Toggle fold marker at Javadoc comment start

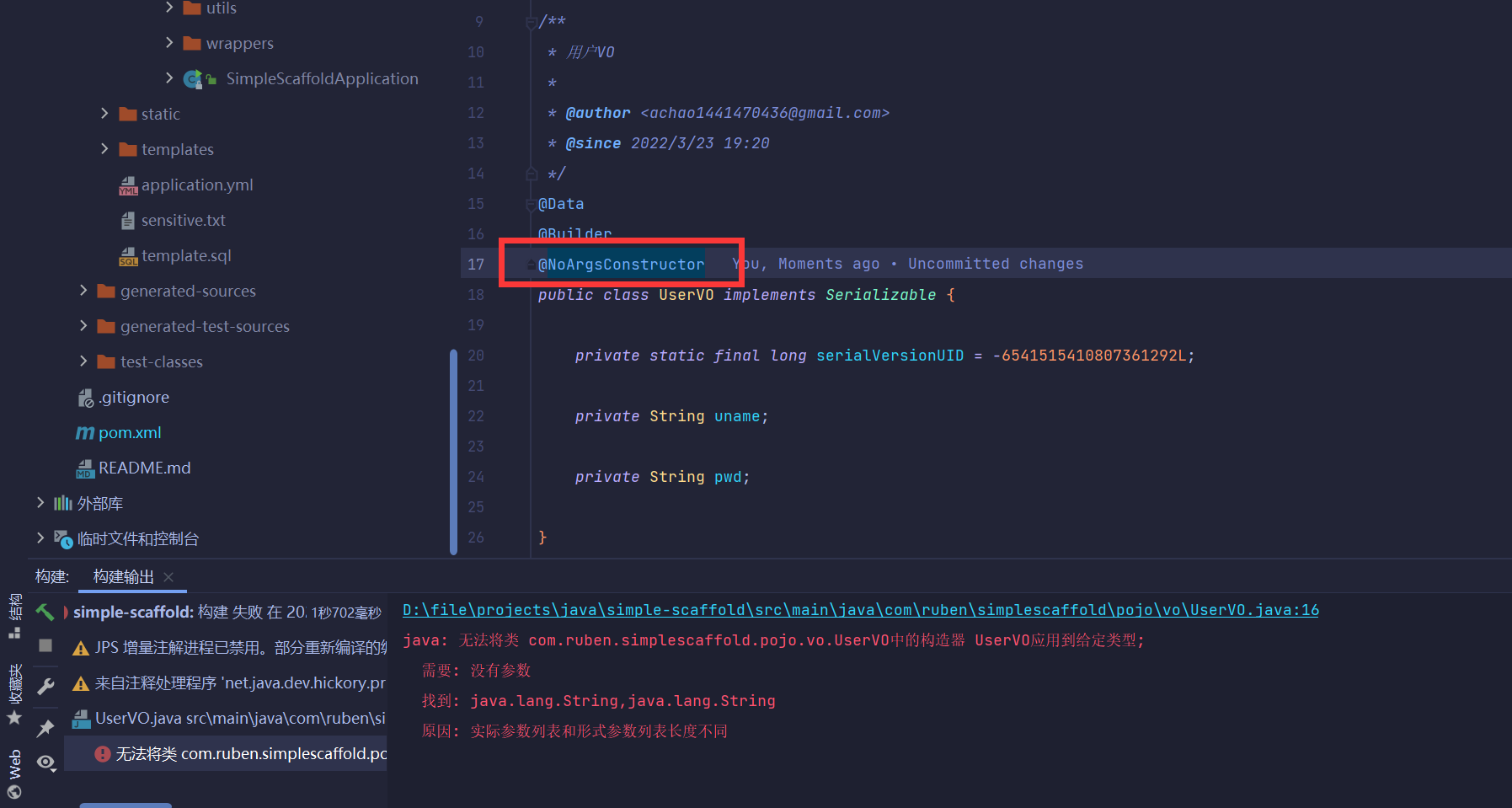(x=531, y=22)
